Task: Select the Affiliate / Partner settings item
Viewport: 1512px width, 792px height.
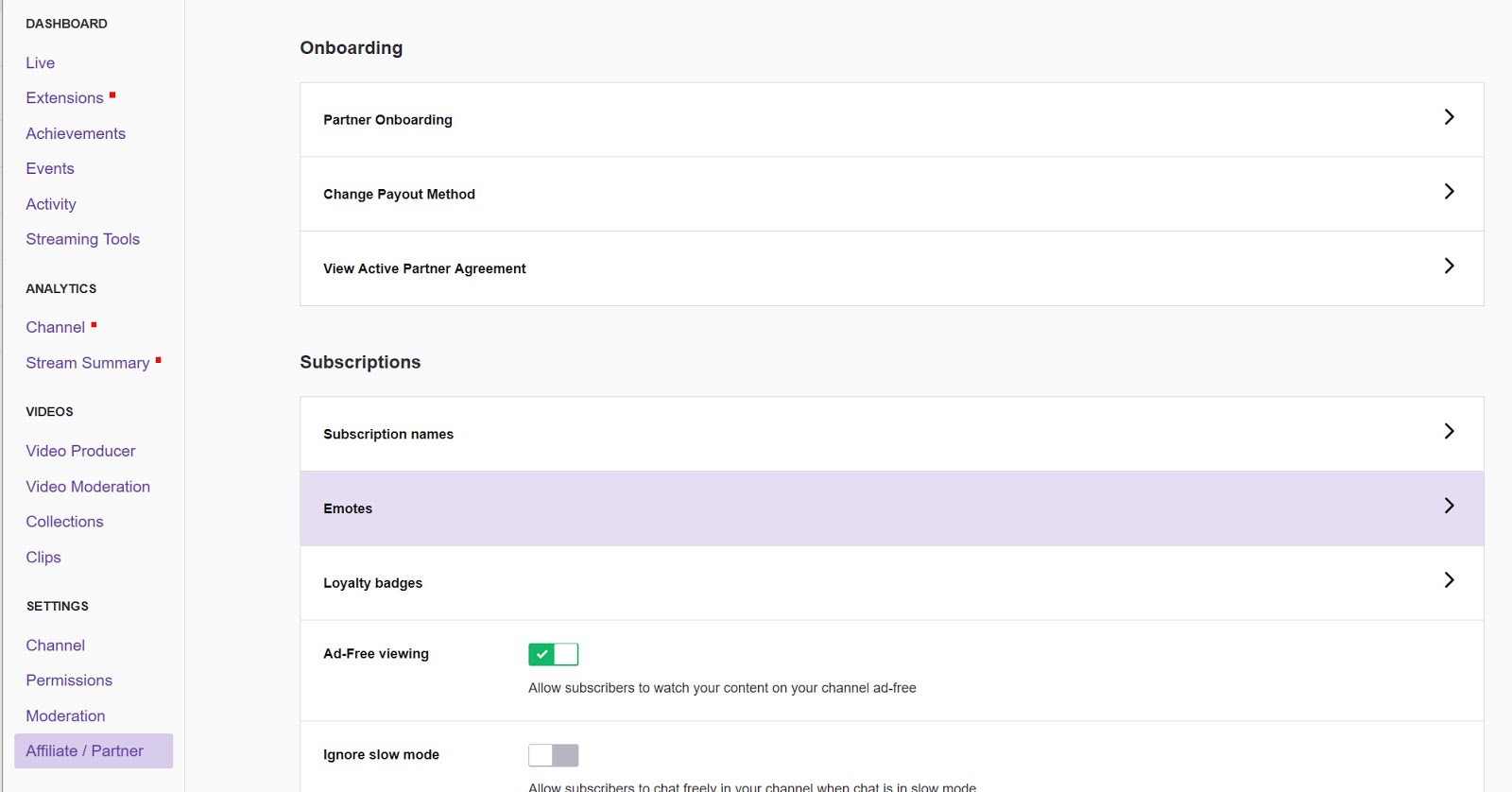Action: 85,751
